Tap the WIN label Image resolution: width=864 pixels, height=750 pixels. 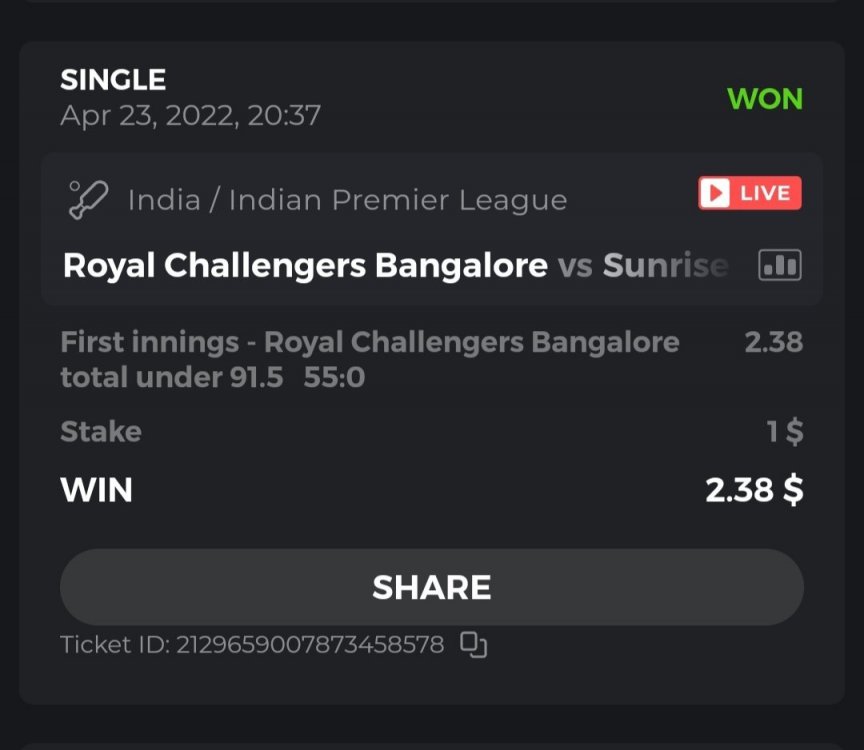click(x=96, y=490)
